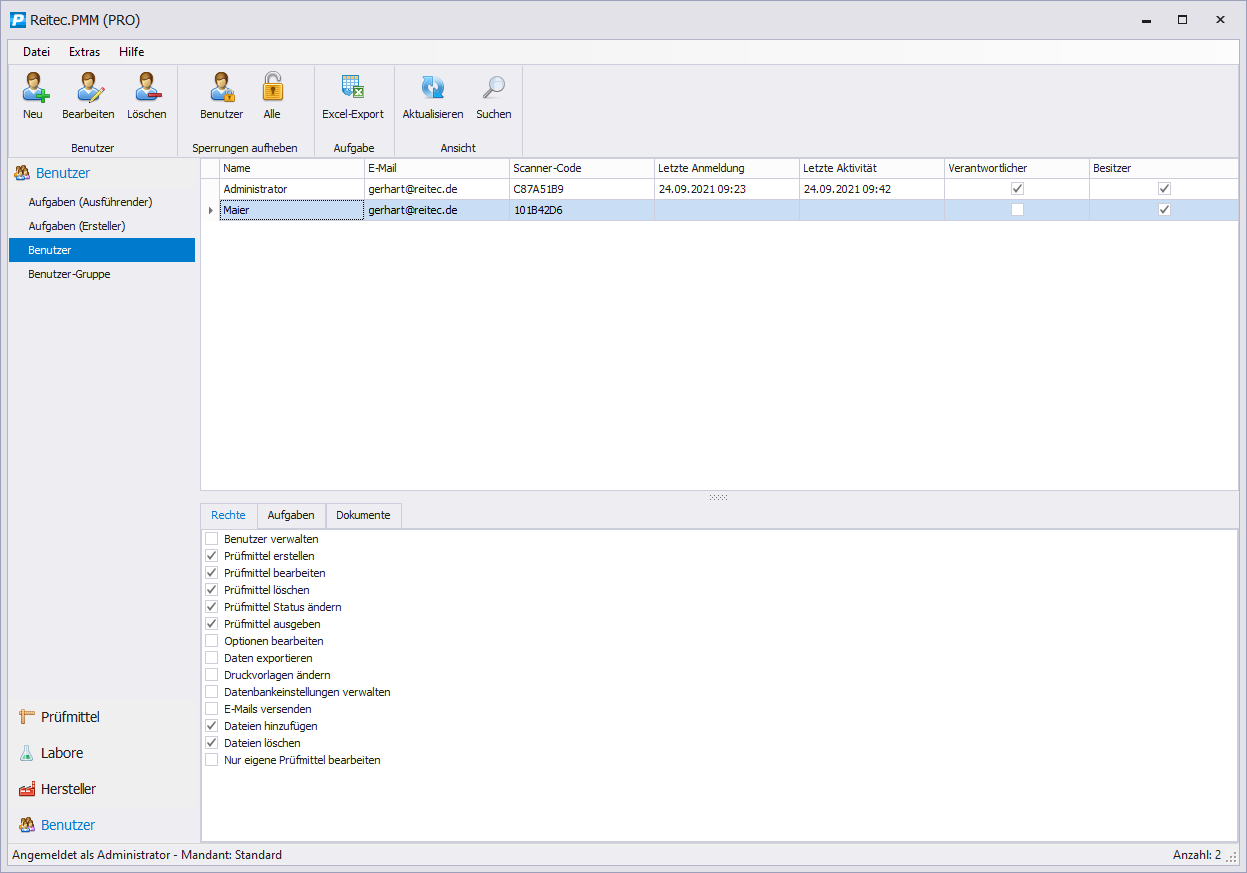Open Aufgaben (Ausführender) in sidebar

pyautogui.click(x=90, y=202)
